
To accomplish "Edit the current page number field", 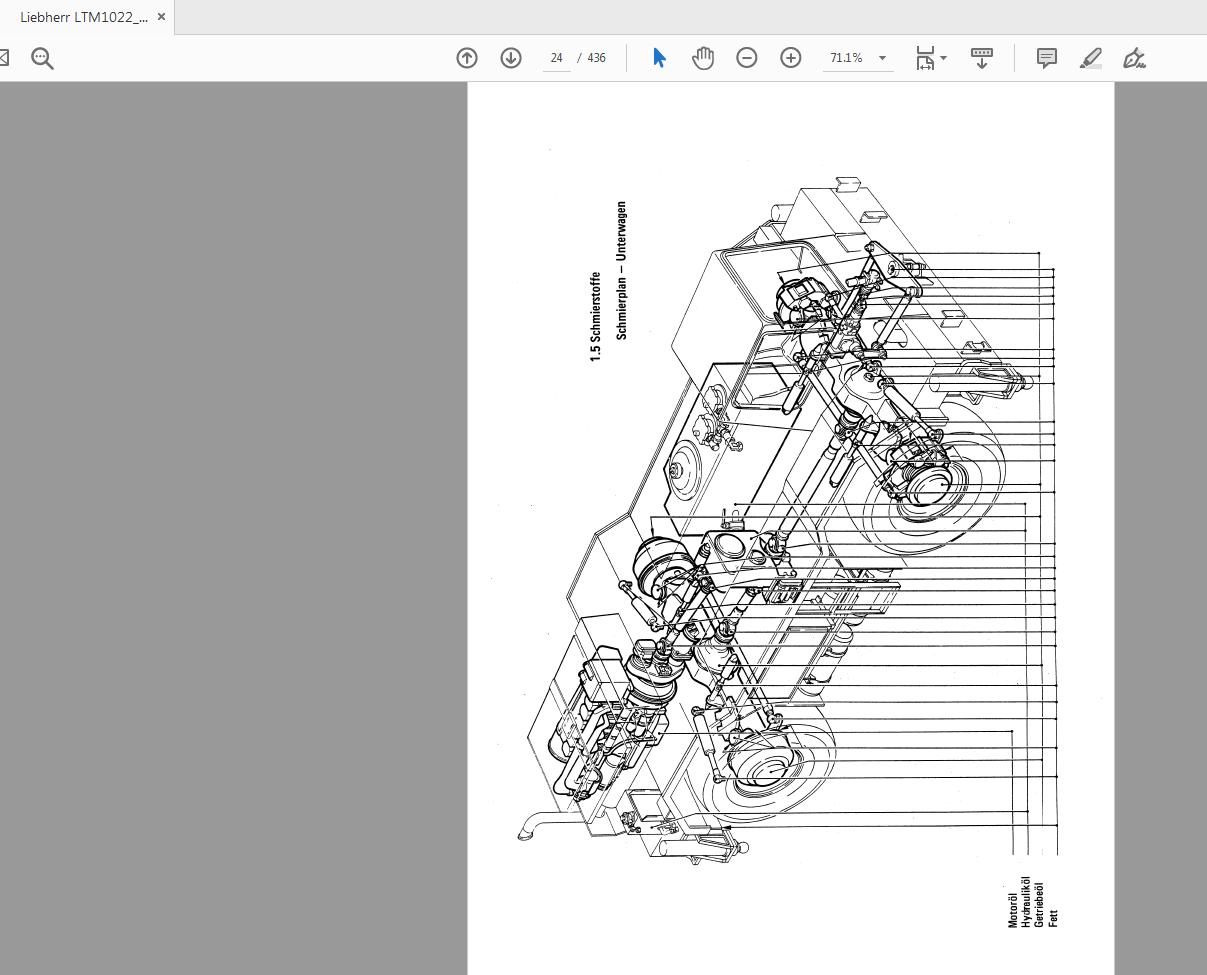I will pyautogui.click(x=556, y=58).
